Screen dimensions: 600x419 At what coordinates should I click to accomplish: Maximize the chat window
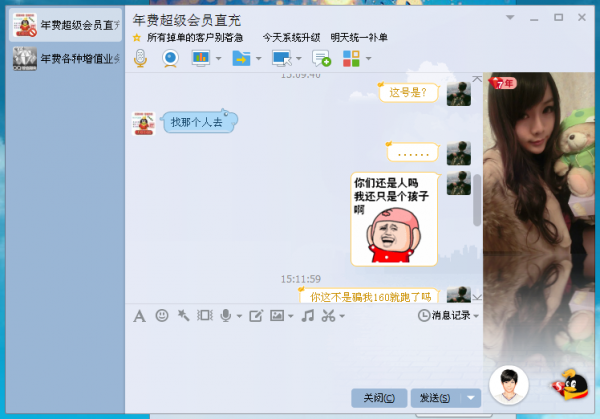559,17
